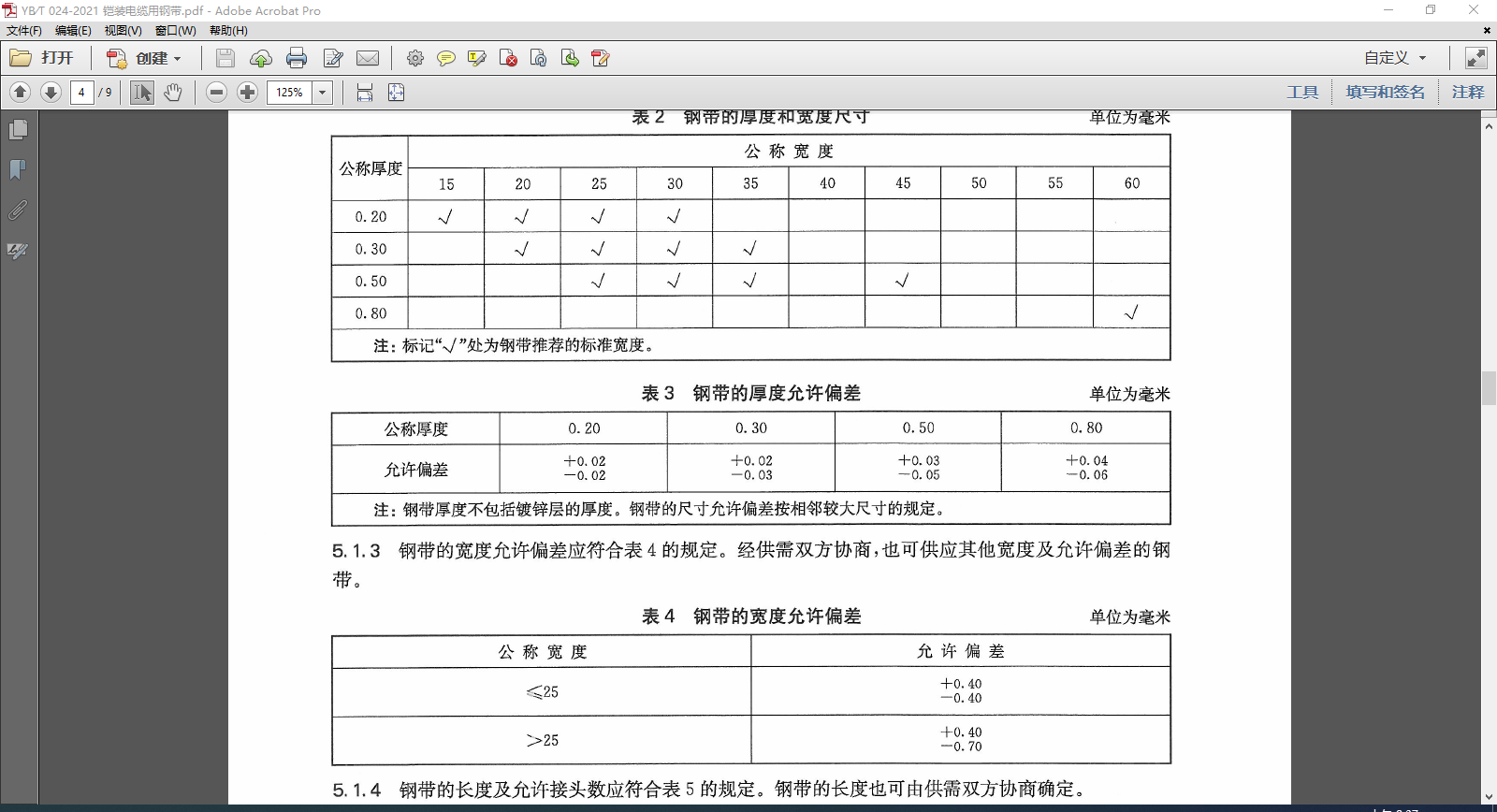Click the 125% zoom value field

point(290,92)
